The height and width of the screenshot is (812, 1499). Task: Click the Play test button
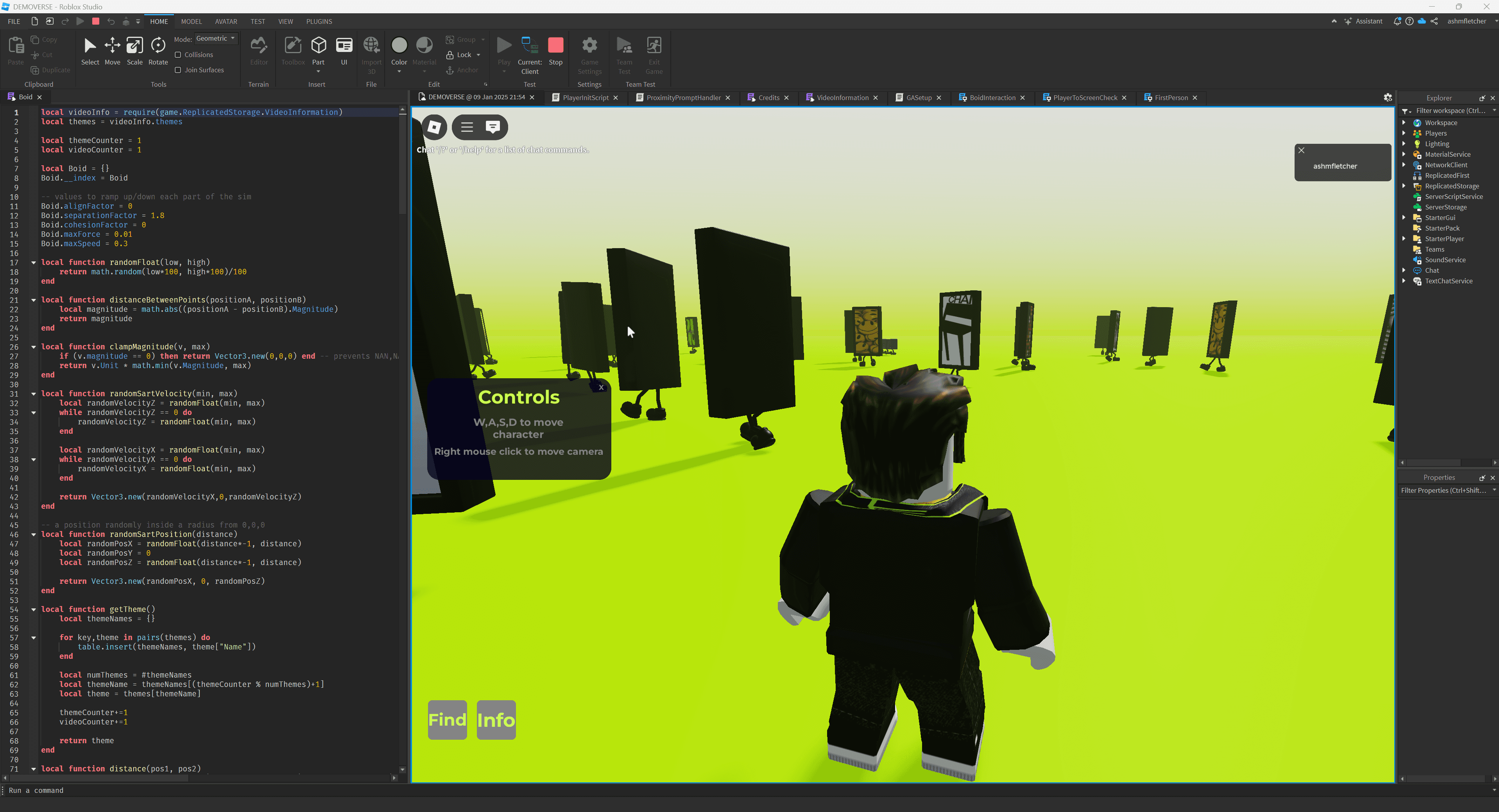(504, 51)
